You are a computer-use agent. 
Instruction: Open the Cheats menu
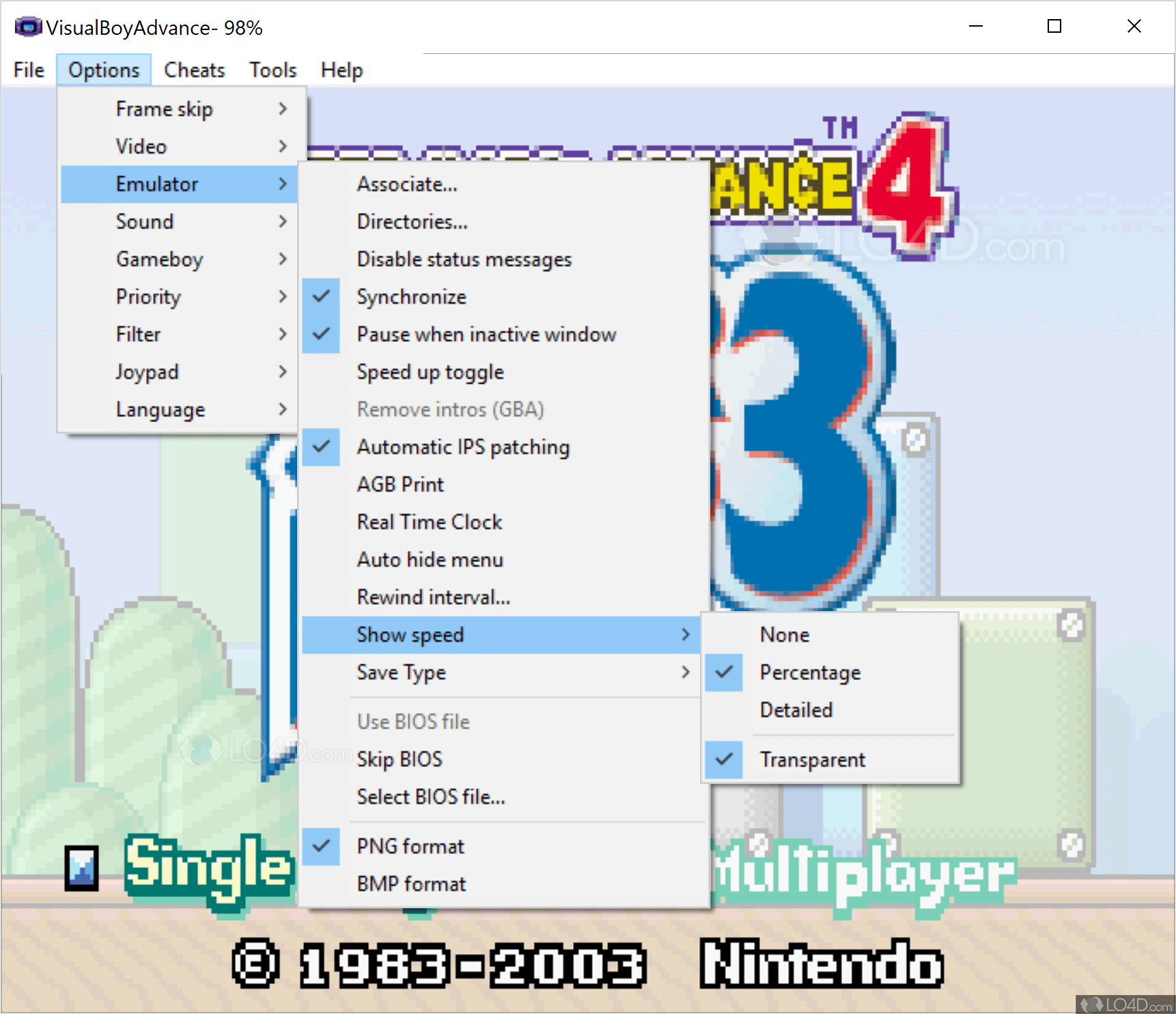pyautogui.click(x=194, y=69)
